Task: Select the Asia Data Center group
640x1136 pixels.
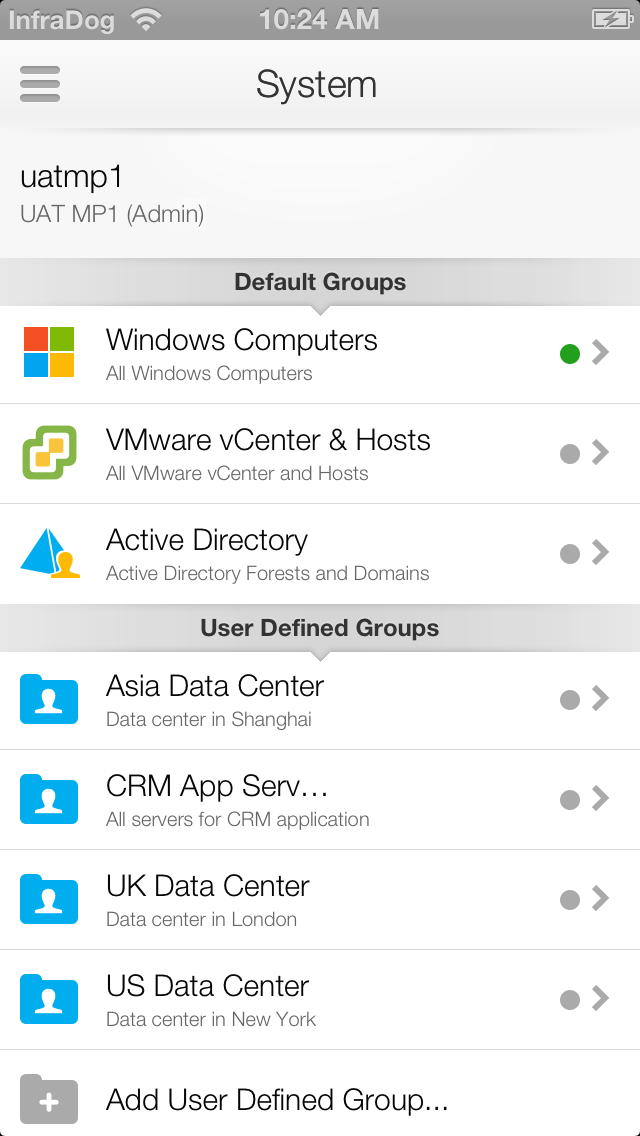Action: point(320,700)
